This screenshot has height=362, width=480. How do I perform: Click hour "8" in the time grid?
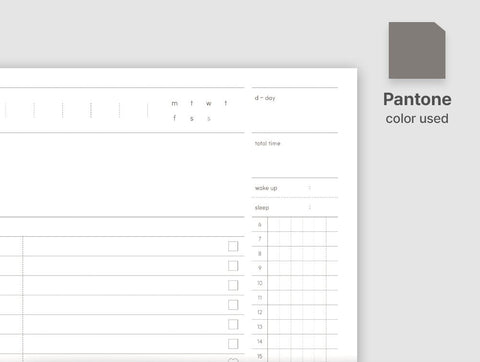(260, 254)
